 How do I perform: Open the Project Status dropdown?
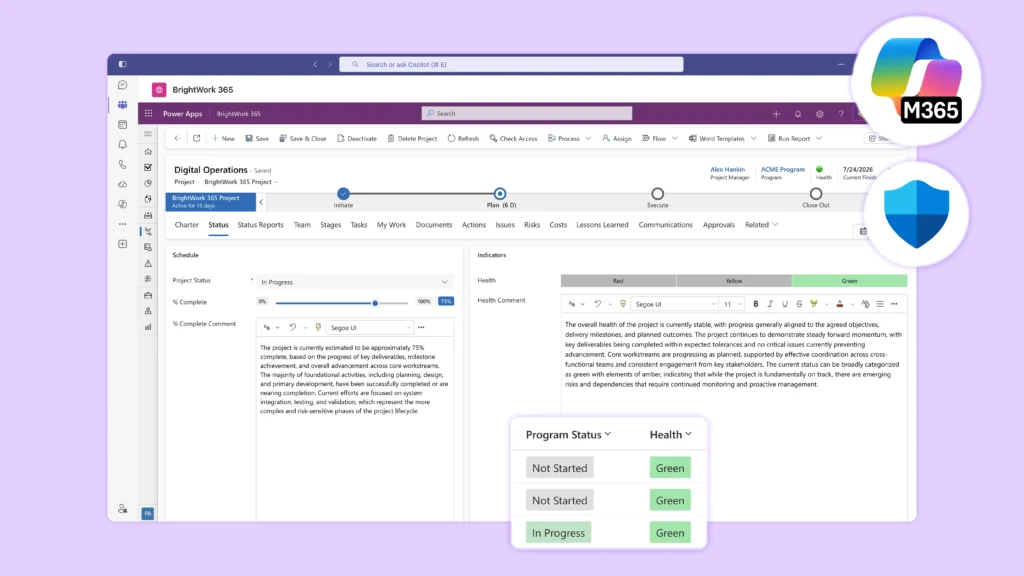coord(355,282)
